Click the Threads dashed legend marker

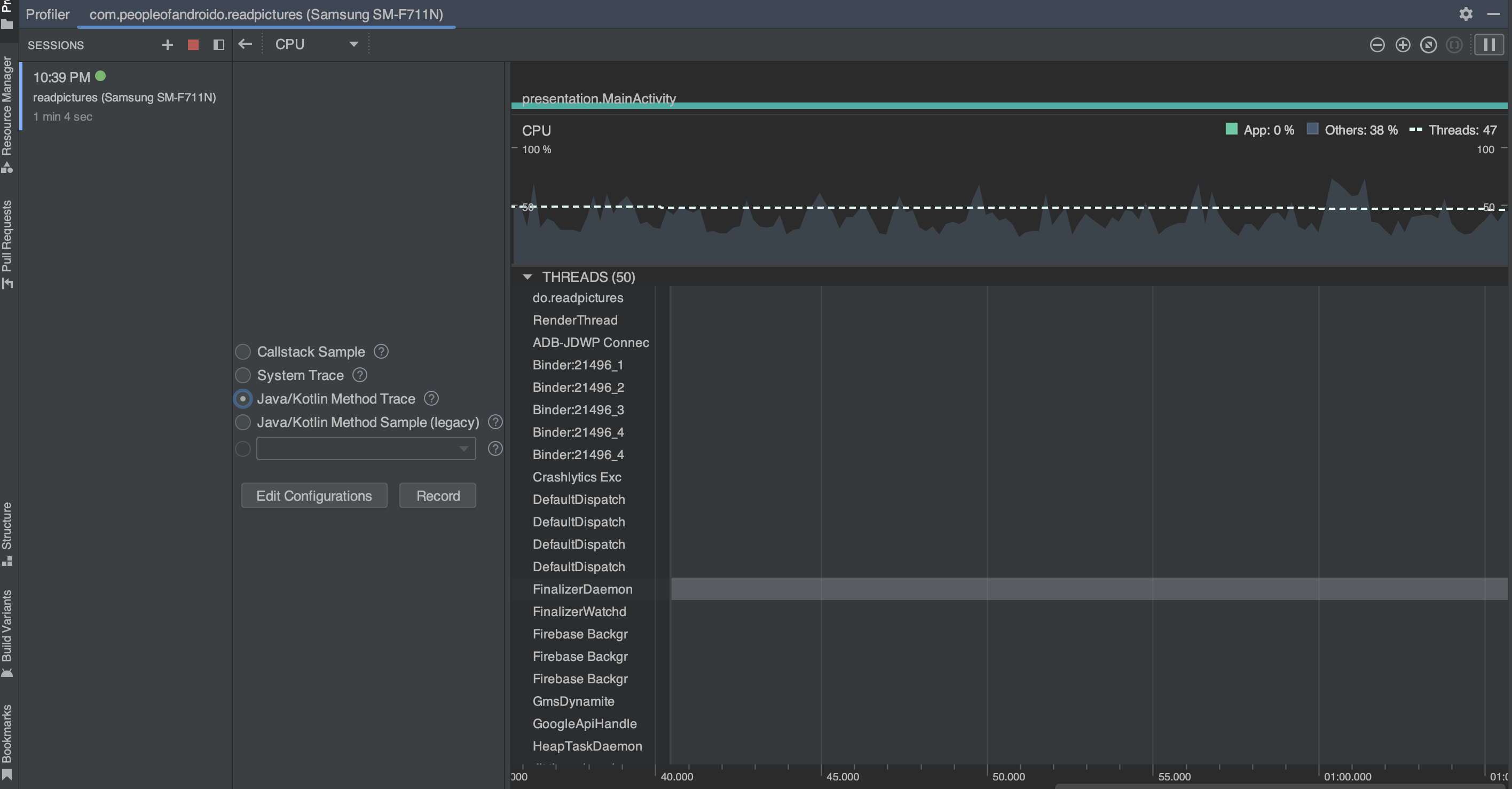[x=1415, y=129]
